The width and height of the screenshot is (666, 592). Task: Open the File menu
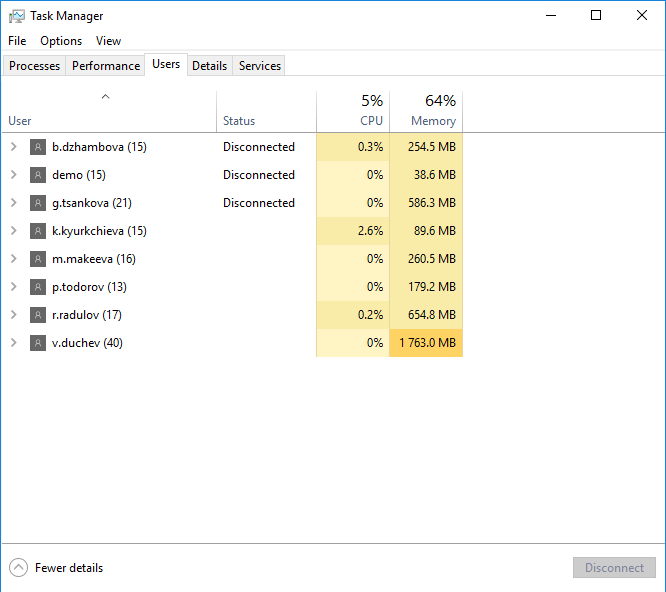pos(17,41)
